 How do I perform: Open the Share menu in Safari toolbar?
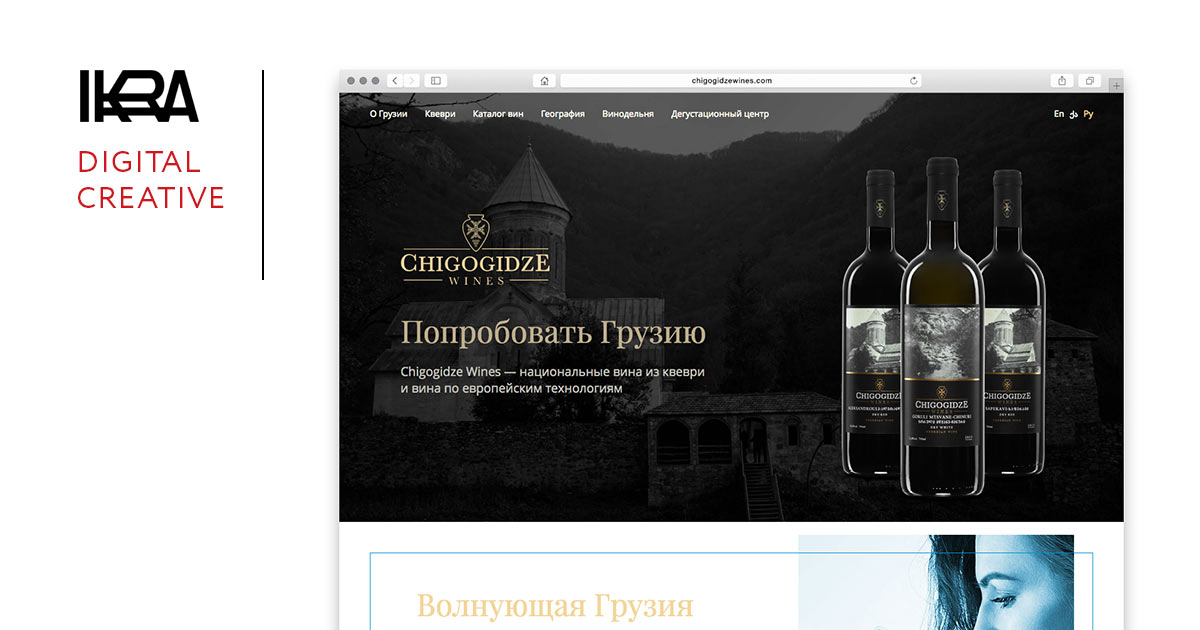1062,81
